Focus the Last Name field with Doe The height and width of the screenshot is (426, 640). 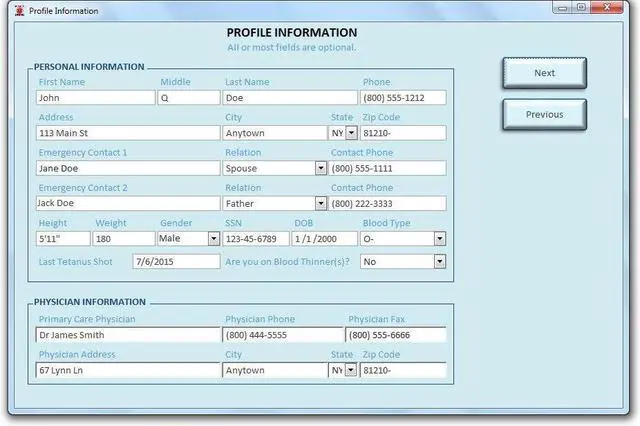pyautogui.click(x=290, y=98)
